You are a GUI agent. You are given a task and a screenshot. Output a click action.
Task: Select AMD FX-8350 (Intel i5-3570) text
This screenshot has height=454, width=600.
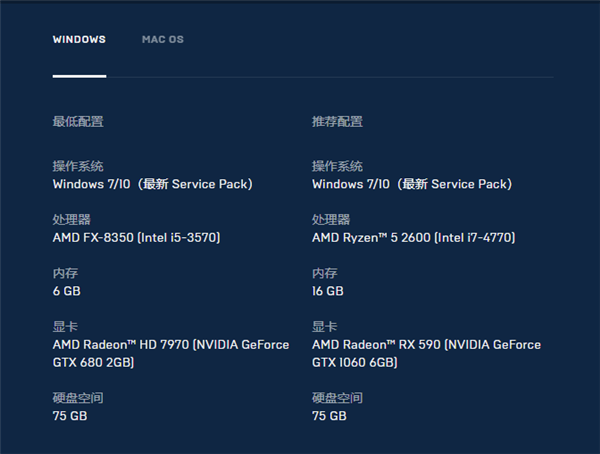pos(136,238)
